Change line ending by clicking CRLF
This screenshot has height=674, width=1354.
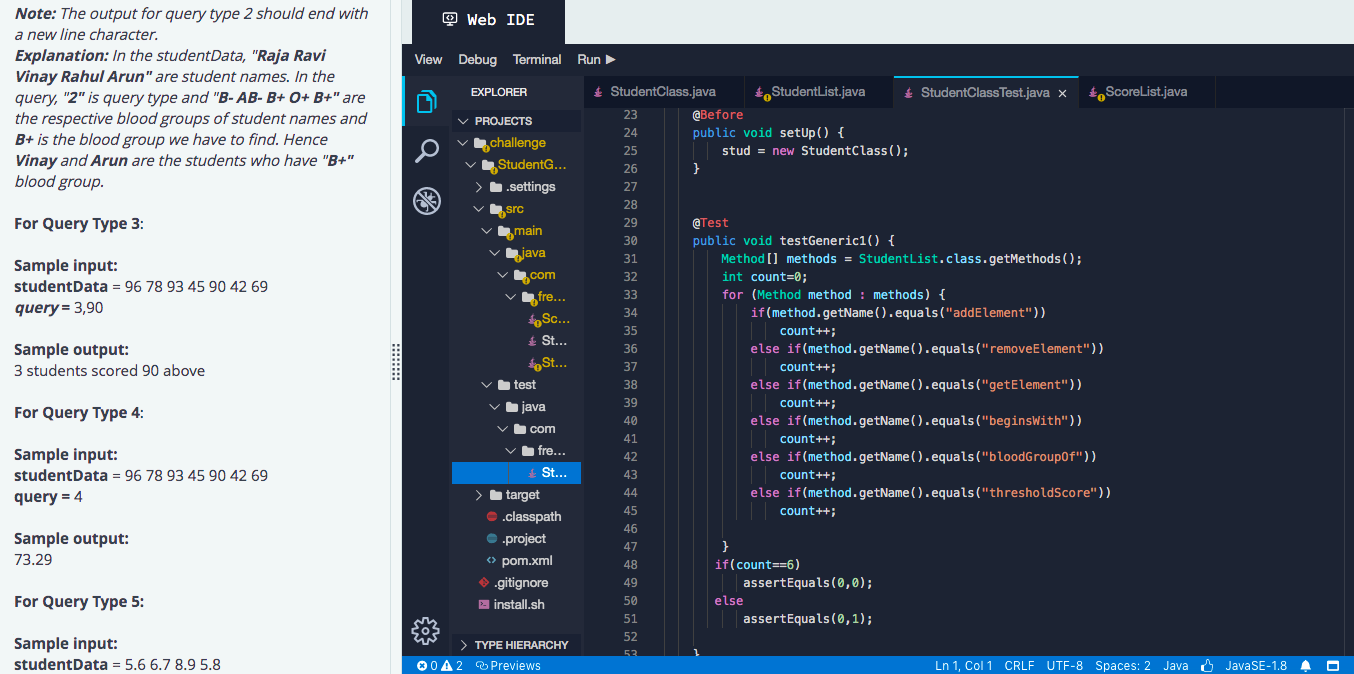1019,664
